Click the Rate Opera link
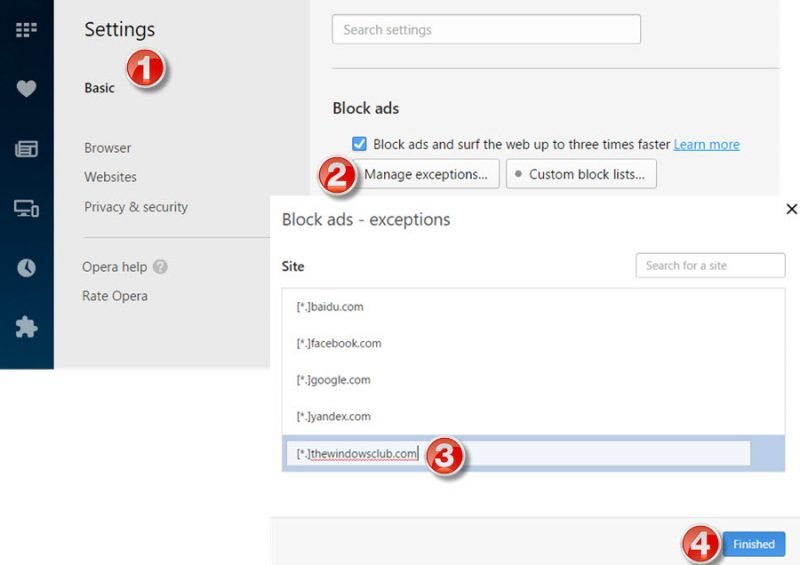Screen dimensions: 800x565 pyautogui.click(x=114, y=296)
